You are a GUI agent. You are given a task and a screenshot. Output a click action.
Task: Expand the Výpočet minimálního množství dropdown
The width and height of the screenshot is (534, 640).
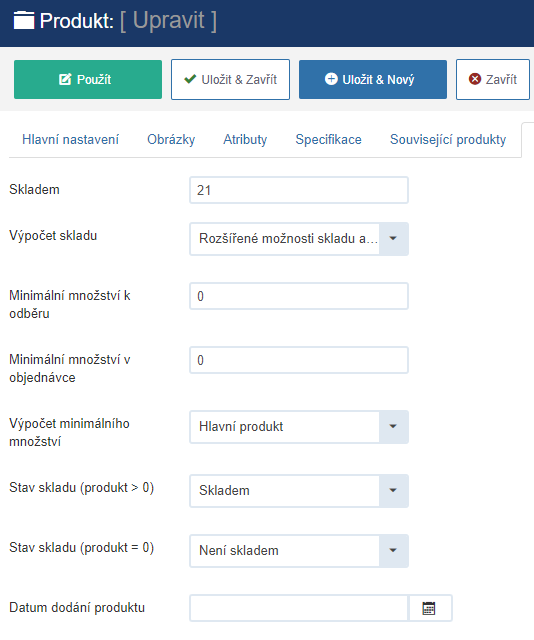tap(299, 427)
